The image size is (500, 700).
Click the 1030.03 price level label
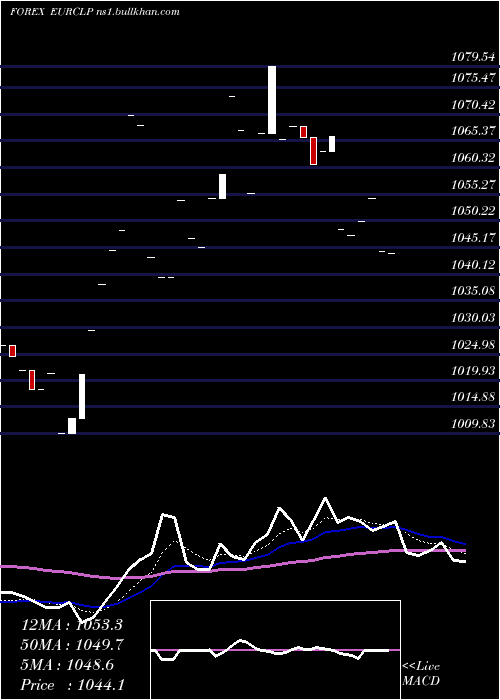[x=473, y=318]
